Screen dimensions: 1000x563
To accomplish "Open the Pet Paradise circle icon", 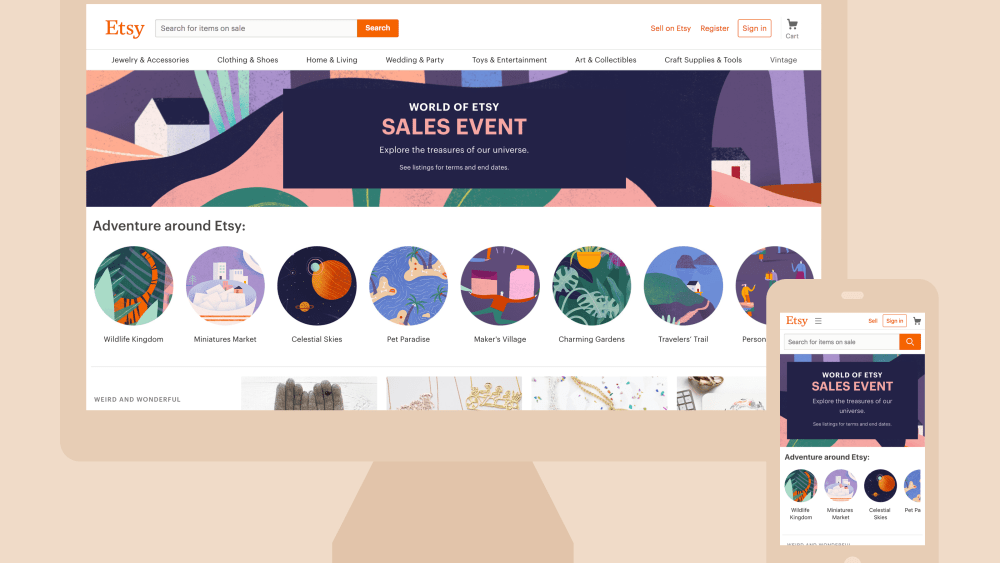I will click(408, 286).
